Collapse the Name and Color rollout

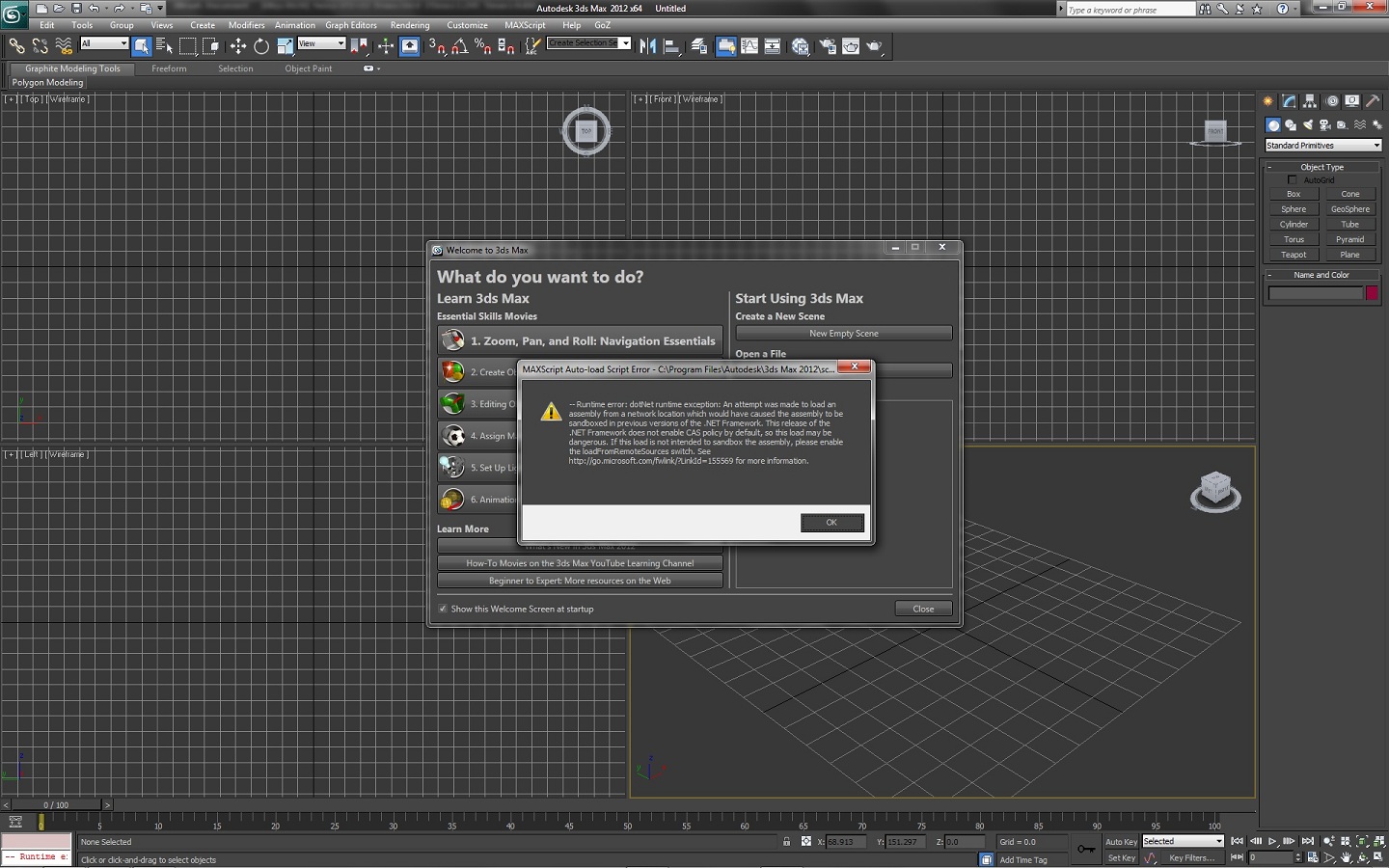(1322, 275)
